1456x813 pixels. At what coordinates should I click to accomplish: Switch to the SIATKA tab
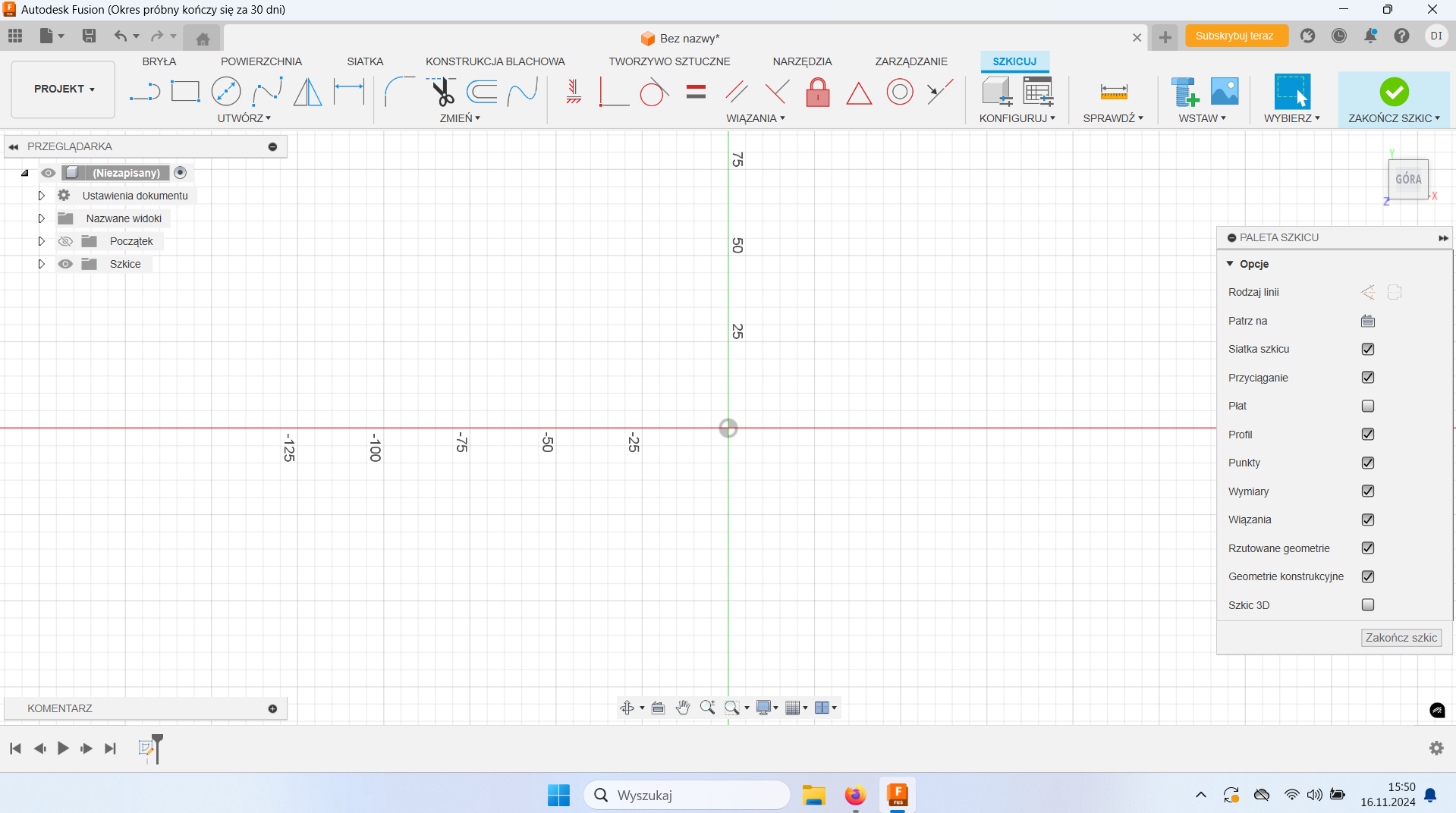click(x=365, y=61)
